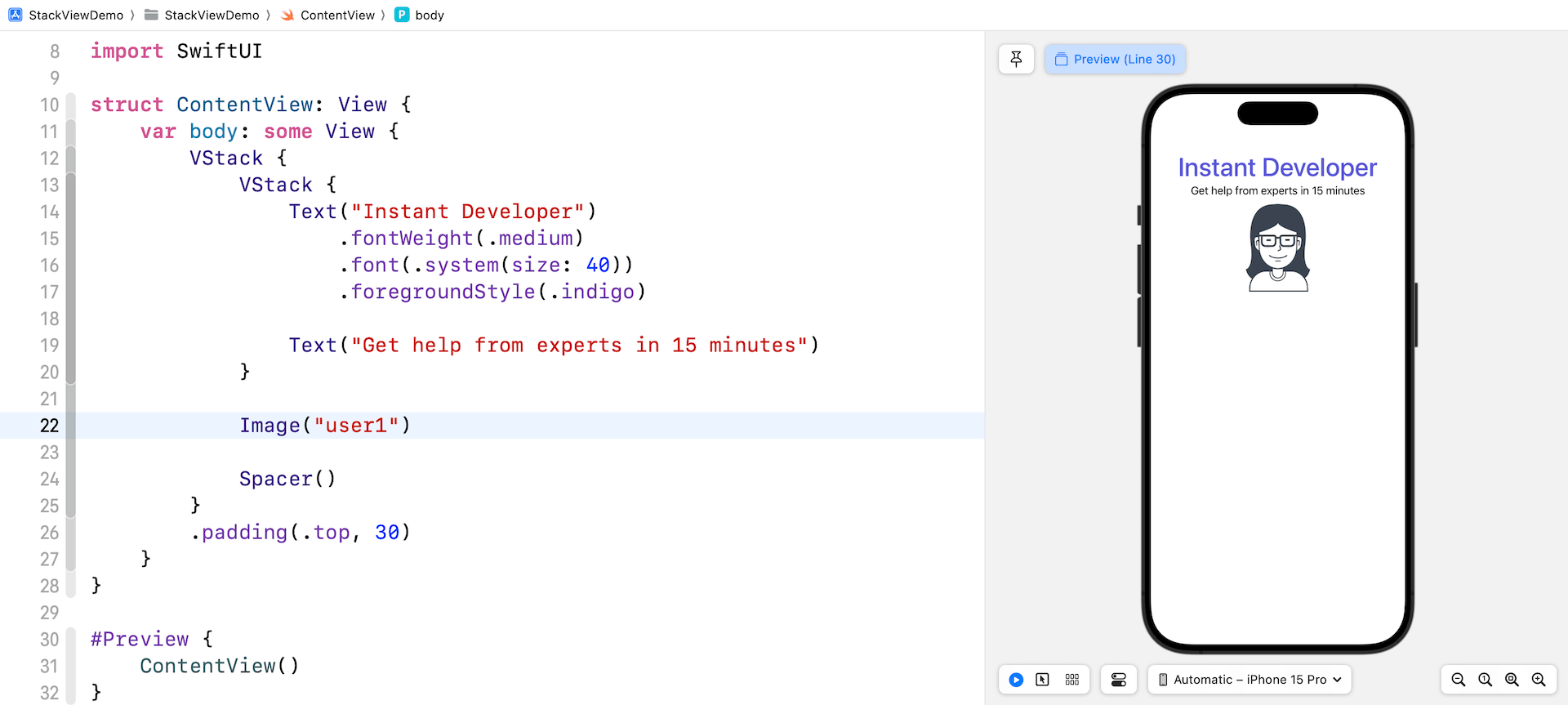Show preview Variants grid
This screenshot has height=705, width=1568.
click(1072, 680)
